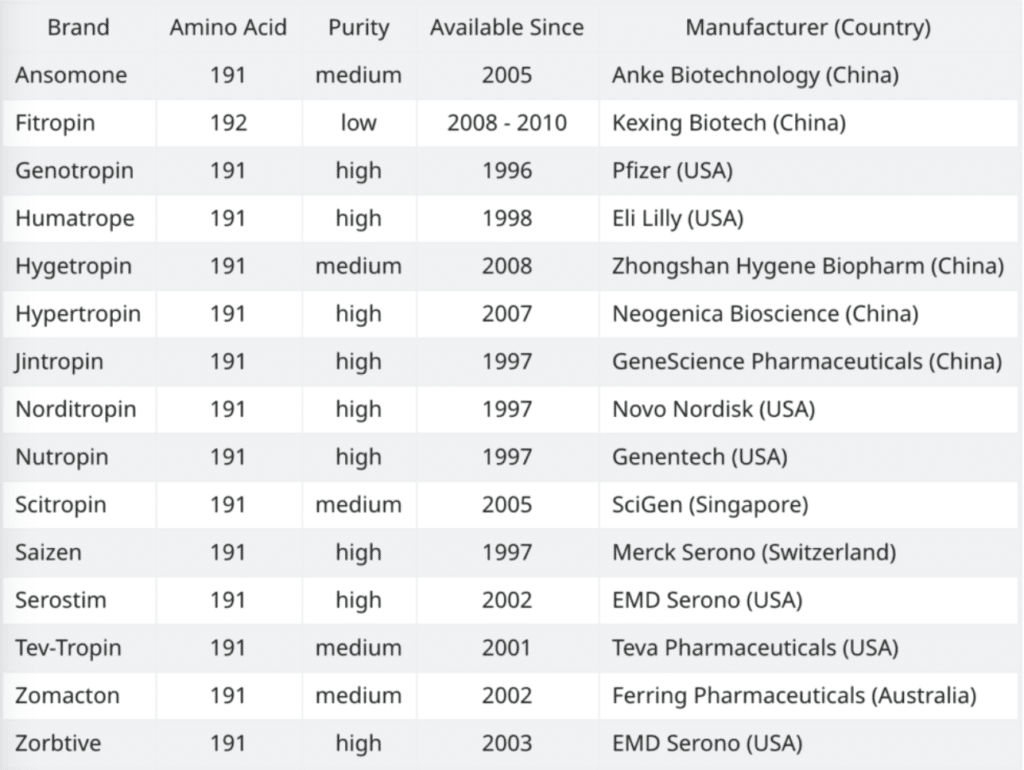Click the Manufacturer (Country) column header
The height and width of the screenshot is (770, 1024).
[808, 27]
